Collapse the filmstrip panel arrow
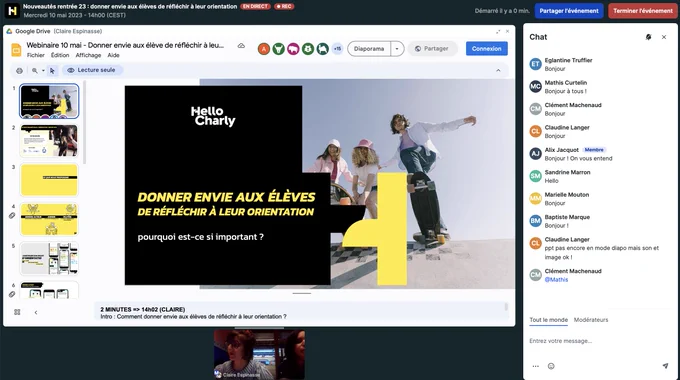Viewport: 680px width, 380px height. [36, 312]
